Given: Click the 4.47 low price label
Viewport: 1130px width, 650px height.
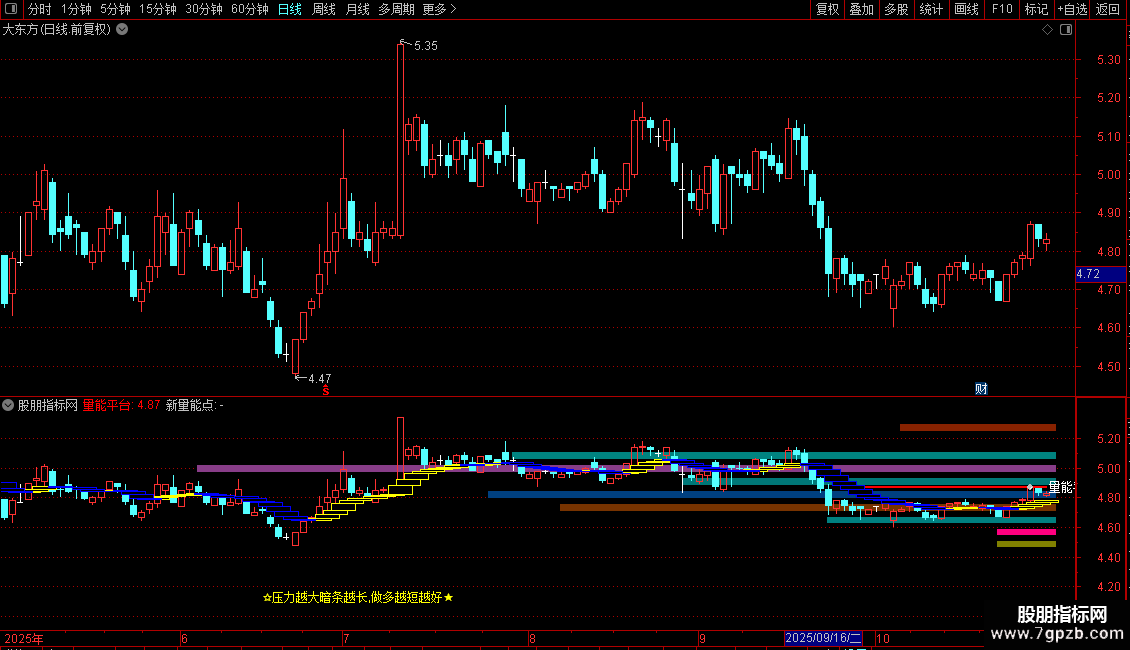Looking at the screenshot, I should (x=319, y=378).
